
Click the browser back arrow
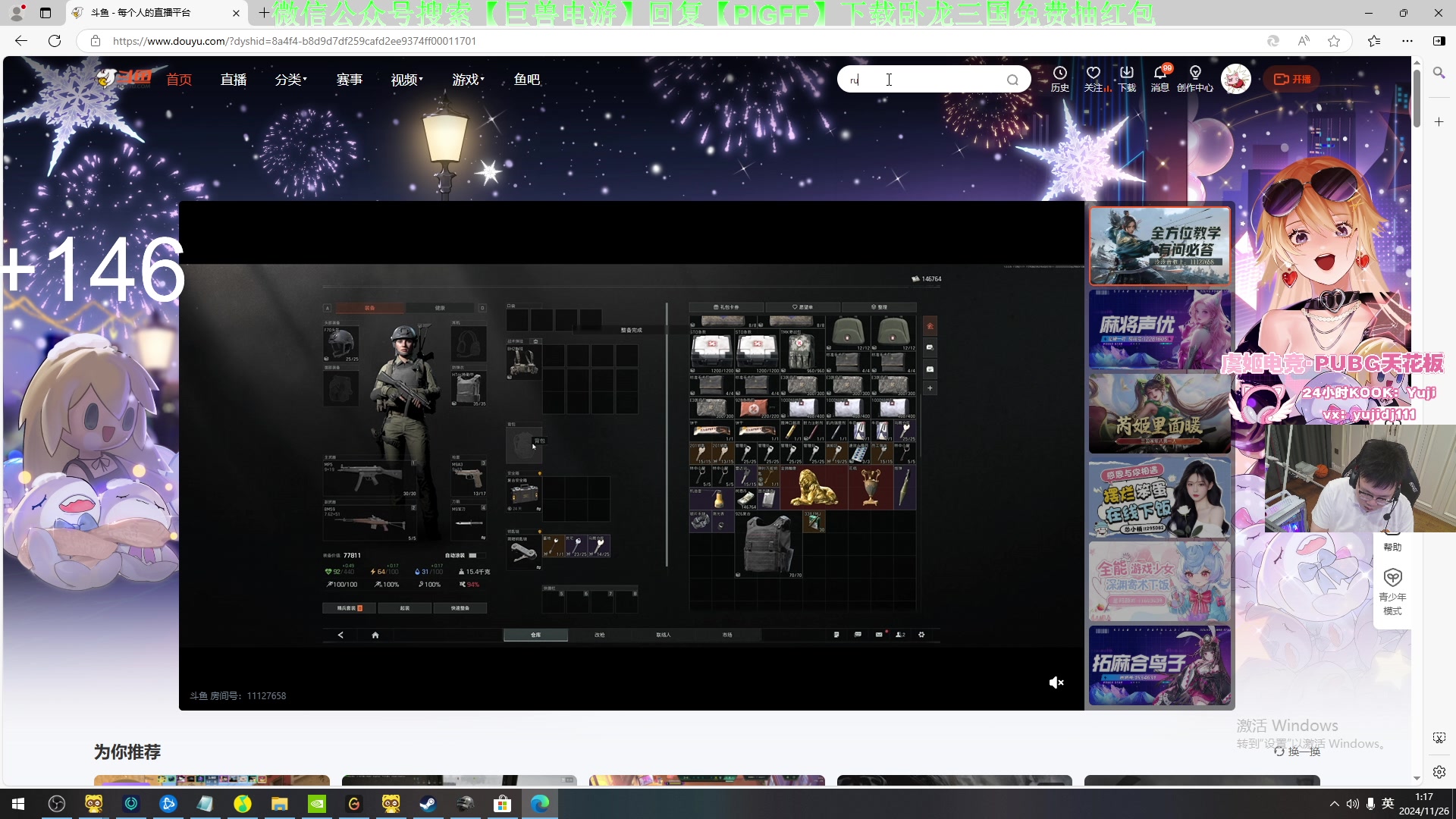coord(21,41)
